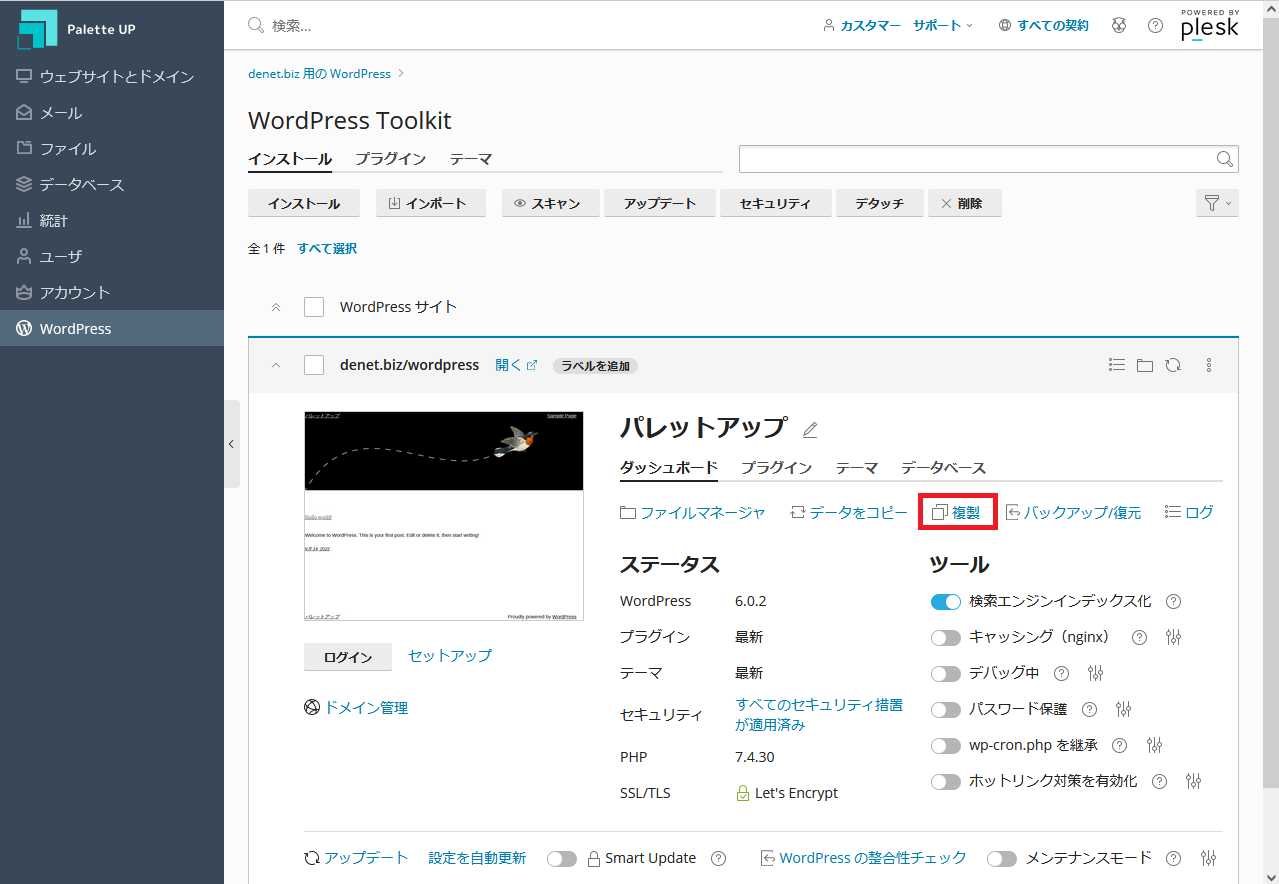
Task: Click the Palette UP logo
Action: pos(76,29)
